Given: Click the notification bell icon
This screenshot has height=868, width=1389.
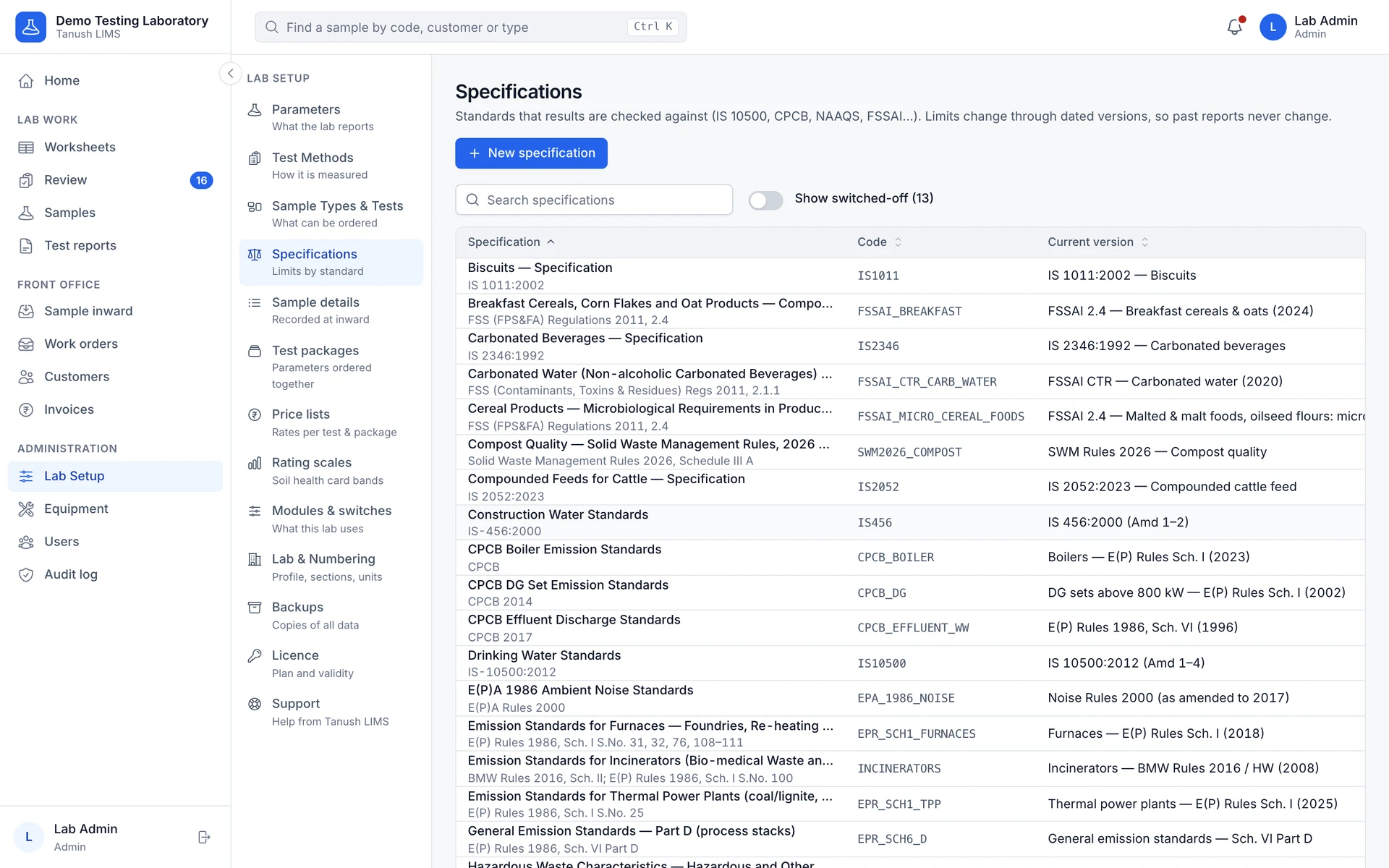Looking at the screenshot, I should (x=1234, y=27).
